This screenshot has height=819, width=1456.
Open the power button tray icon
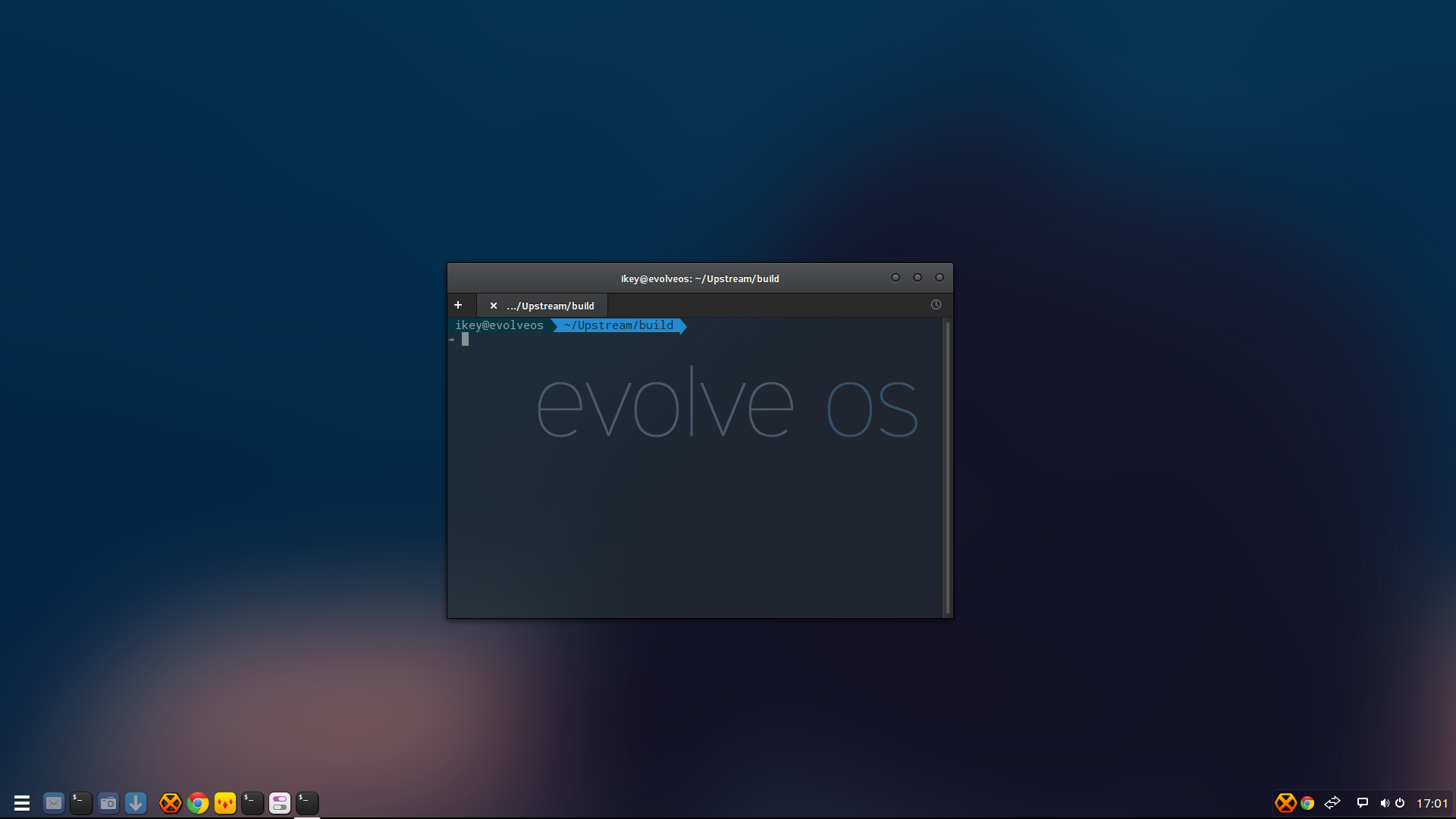pyautogui.click(x=1400, y=803)
